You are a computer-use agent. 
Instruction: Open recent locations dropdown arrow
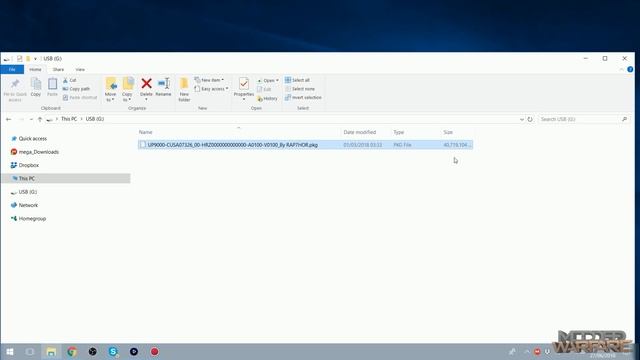31,119
